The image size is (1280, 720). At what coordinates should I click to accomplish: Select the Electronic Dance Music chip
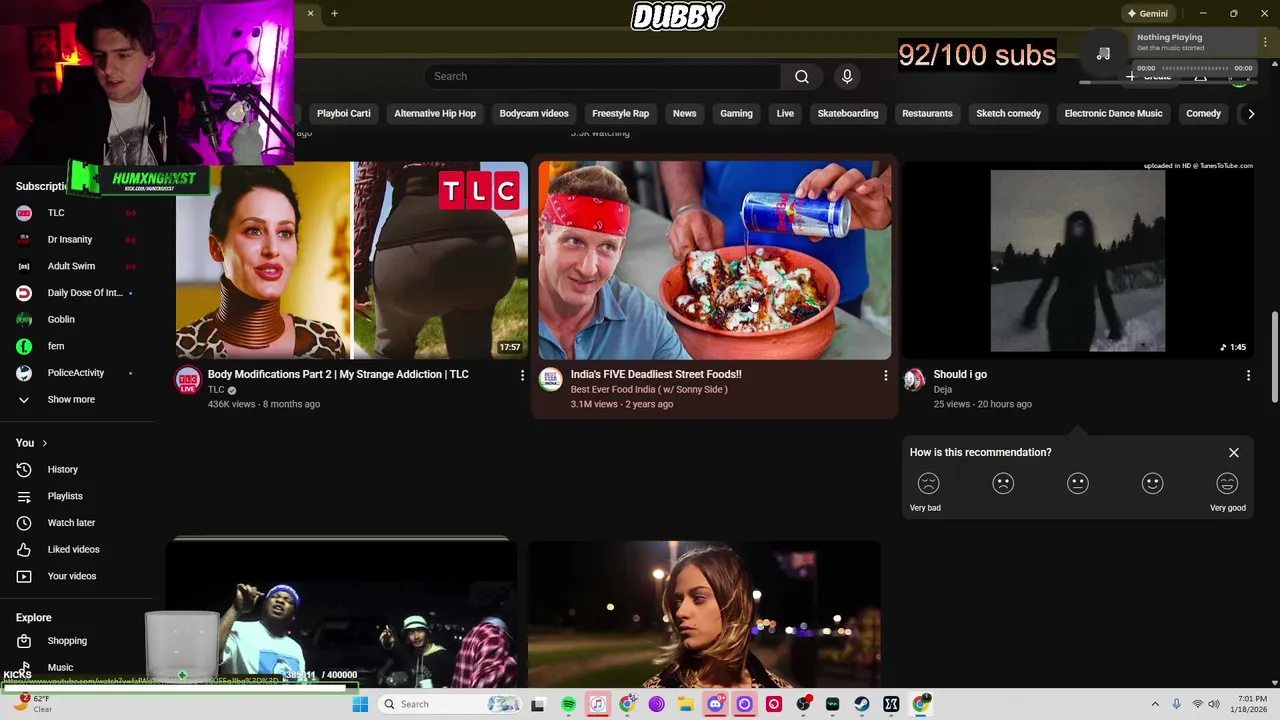click(x=1113, y=113)
